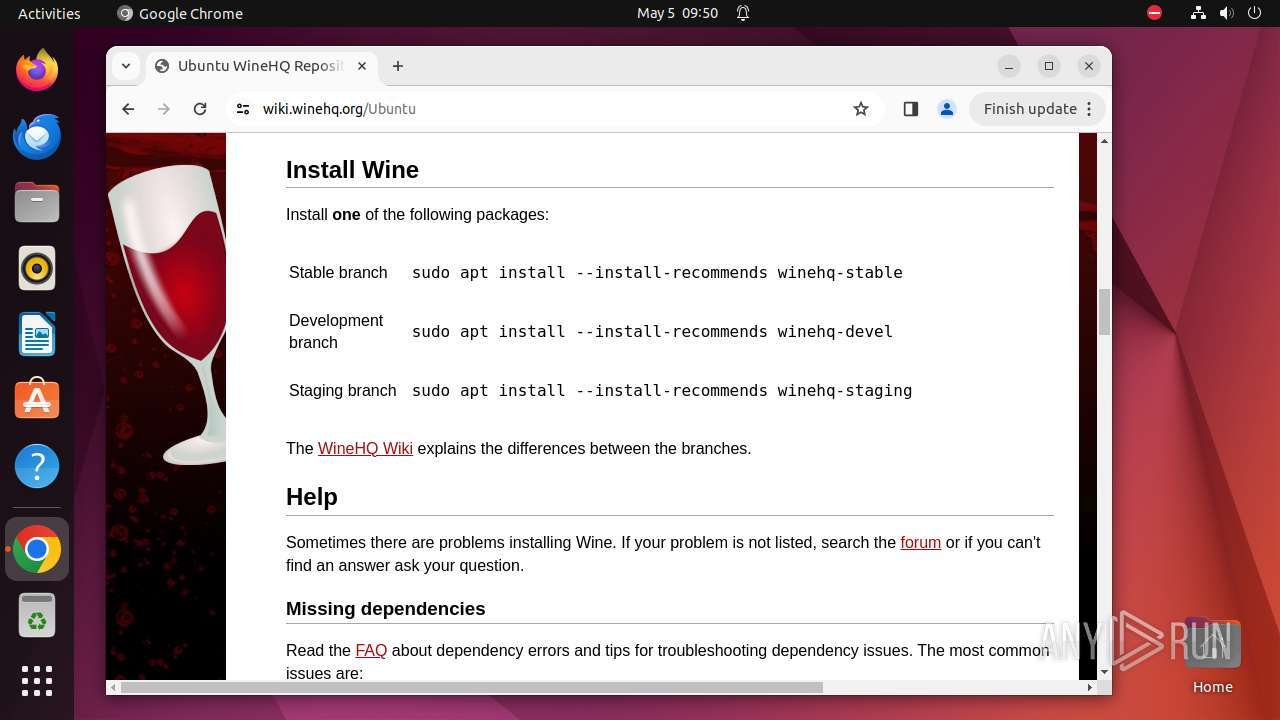Screen dimensions: 1280x720
Task: Open Firefox from the dock
Action: point(37,70)
